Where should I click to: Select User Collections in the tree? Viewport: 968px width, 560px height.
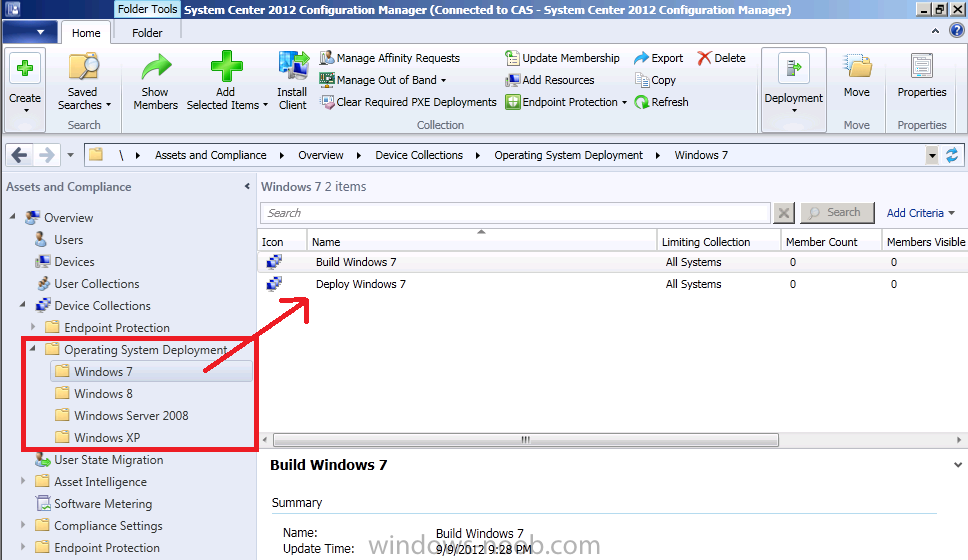(x=96, y=284)
